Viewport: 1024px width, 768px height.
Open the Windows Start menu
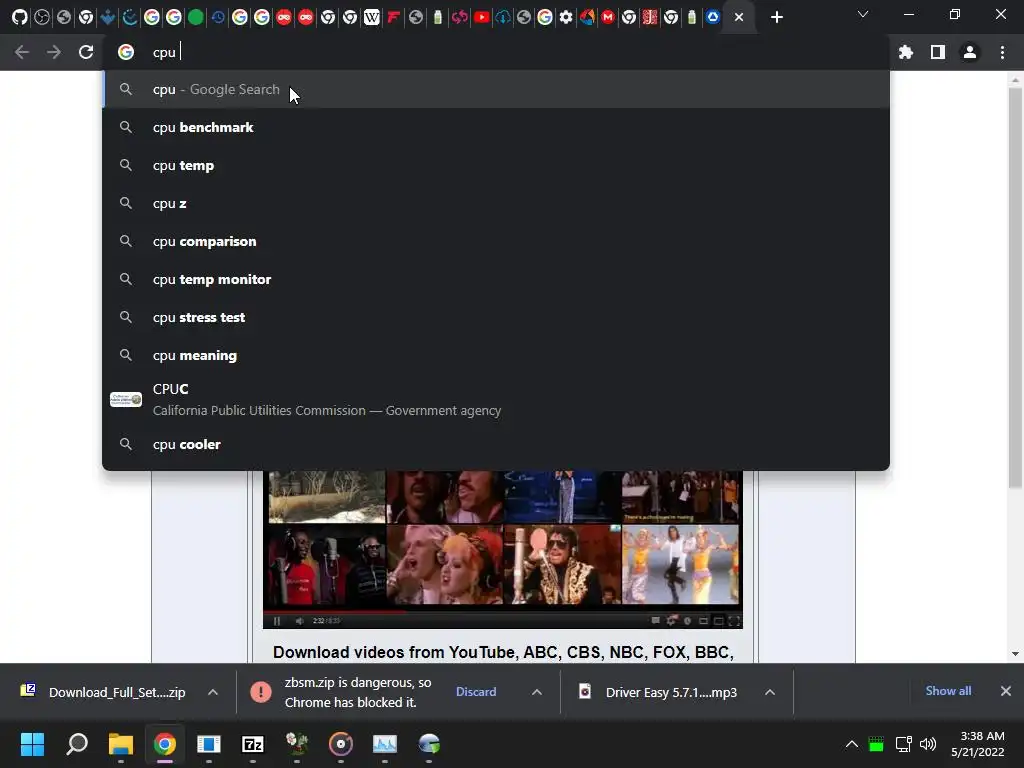[x=32, y=744]
